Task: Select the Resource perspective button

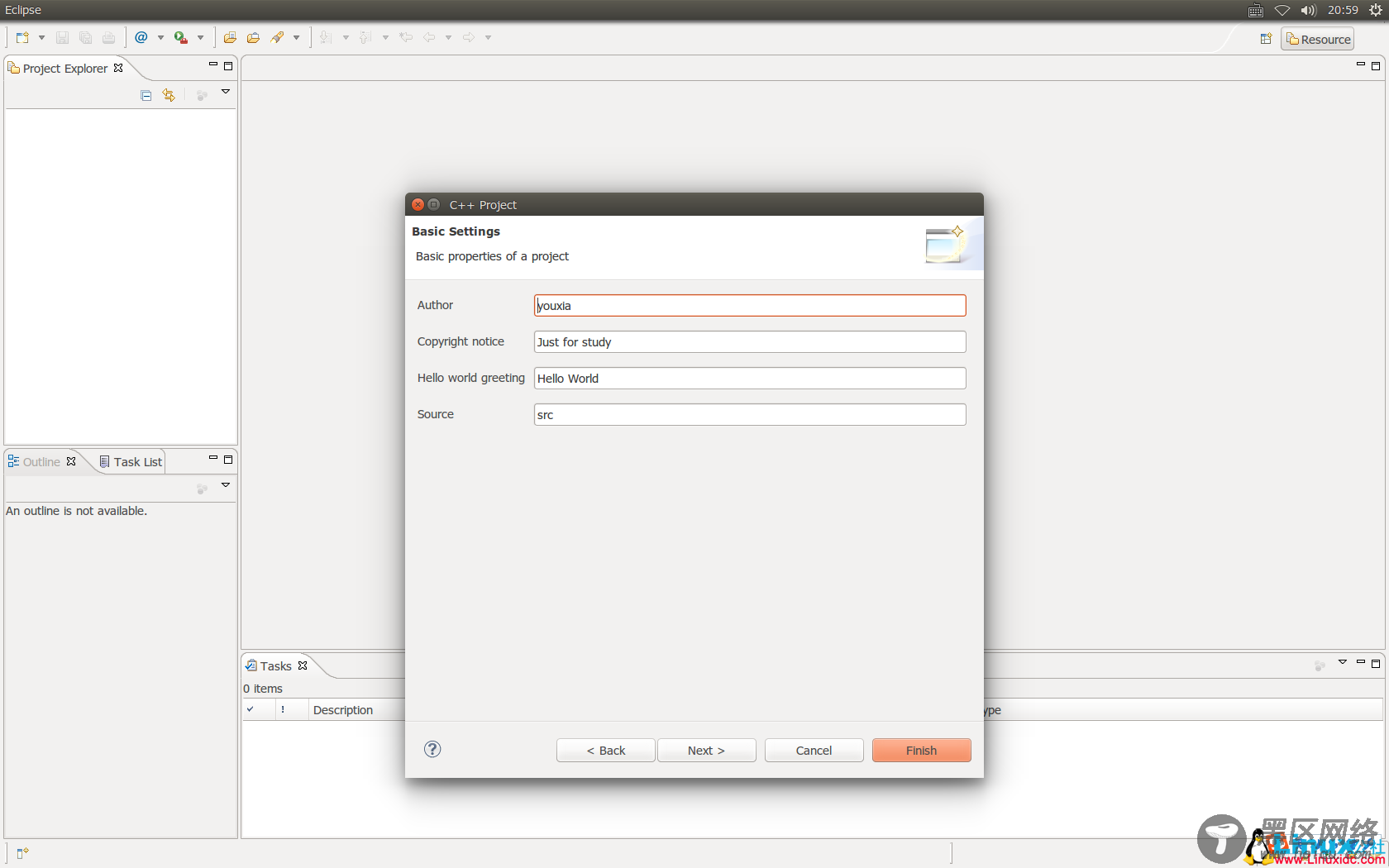Action: click(1318, 39)
